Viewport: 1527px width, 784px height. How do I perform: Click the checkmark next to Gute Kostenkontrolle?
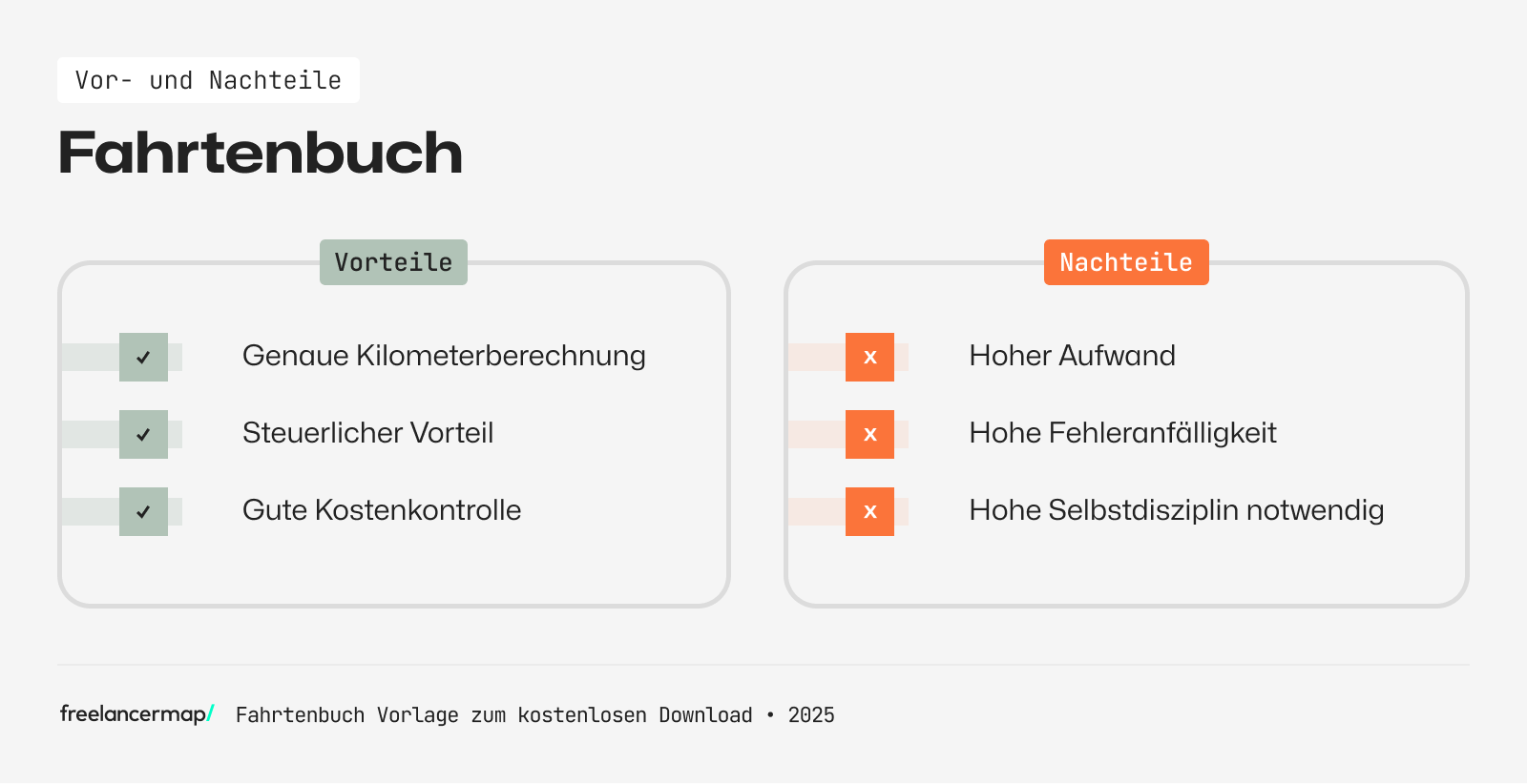coord(143,512)
